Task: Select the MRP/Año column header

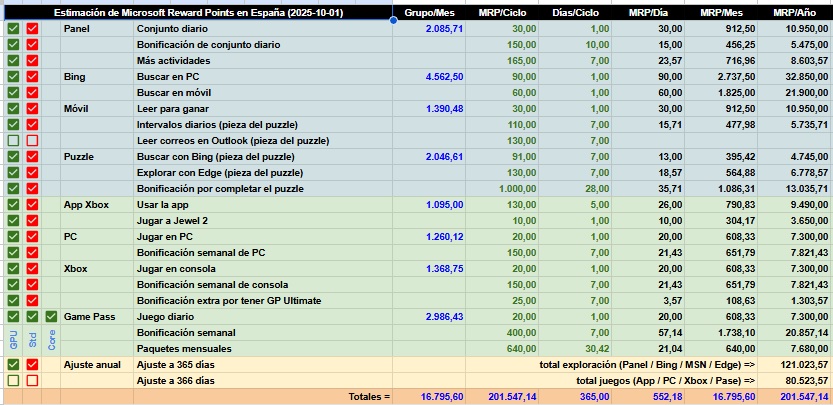Action: [795, 13]
